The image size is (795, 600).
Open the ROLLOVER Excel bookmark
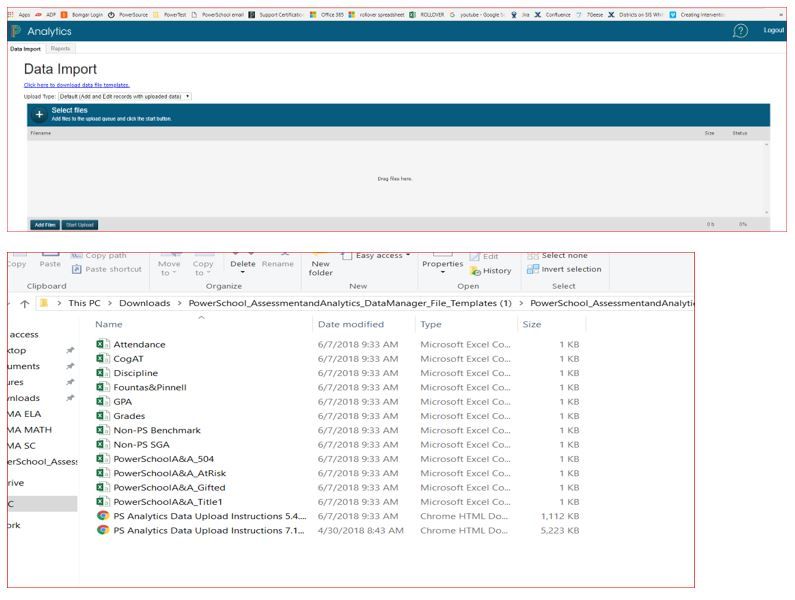point(427,15)
